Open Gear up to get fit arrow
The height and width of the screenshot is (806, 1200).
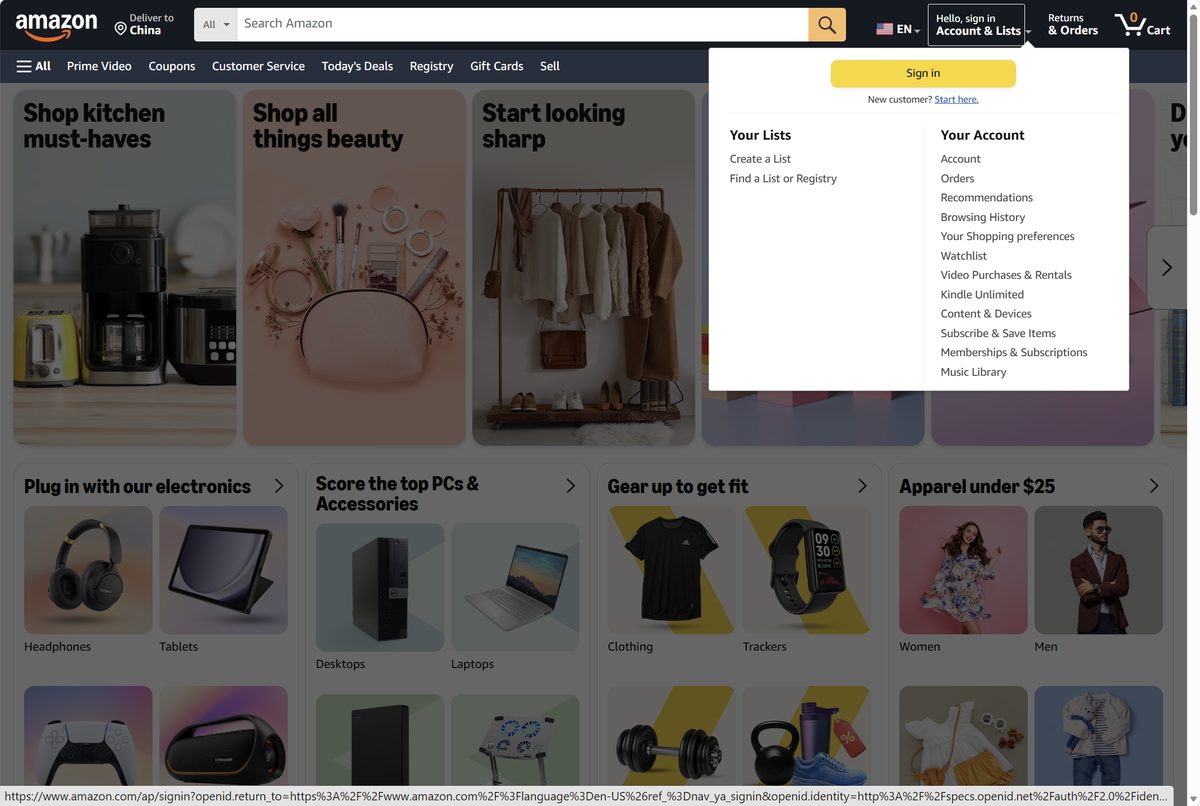click(x=862, y=486)
